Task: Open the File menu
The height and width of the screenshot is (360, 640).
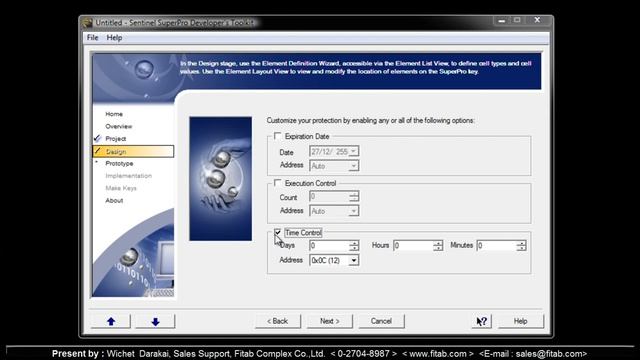Action: [93, 38]
